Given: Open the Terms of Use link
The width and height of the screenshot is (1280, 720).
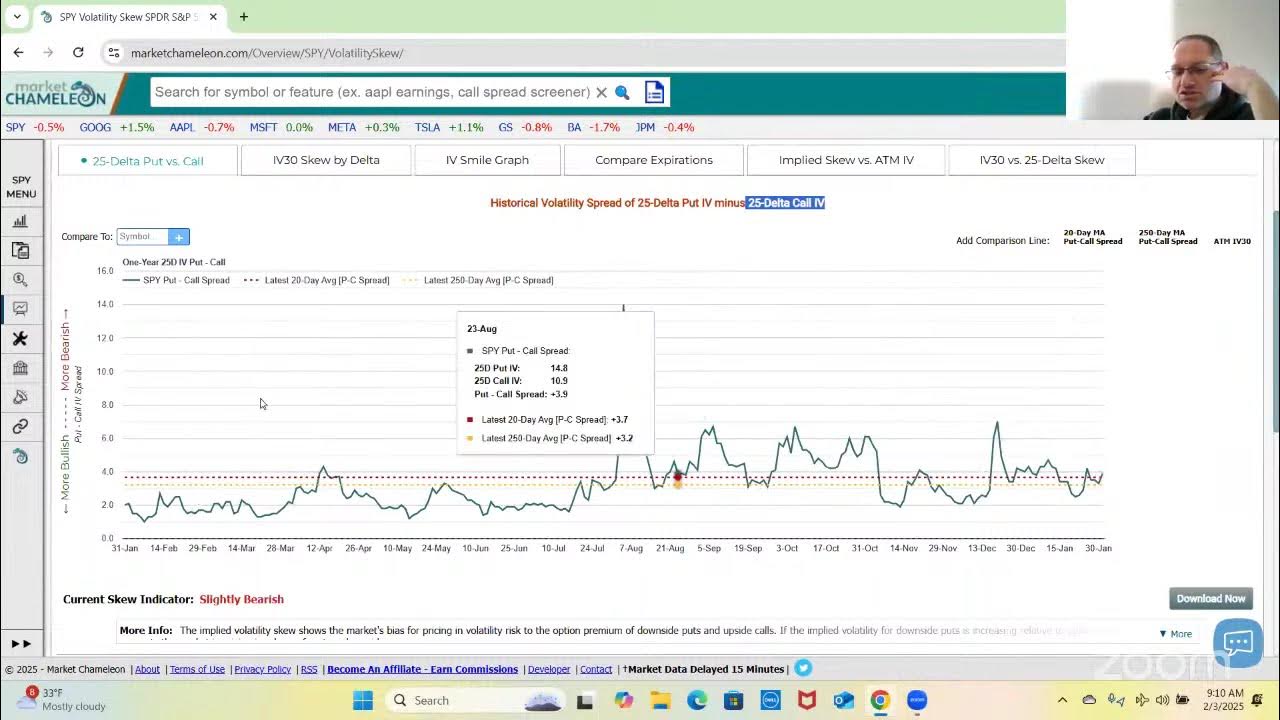Looking at the screenshot, I should 197,669.
